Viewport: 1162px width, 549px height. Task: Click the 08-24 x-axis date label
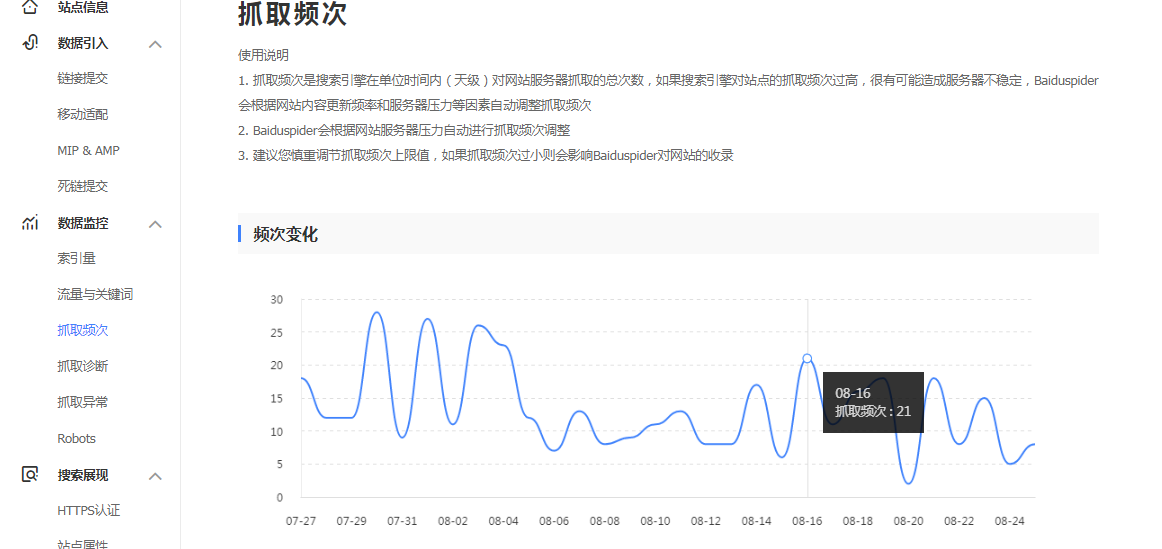coord(1009,521)
